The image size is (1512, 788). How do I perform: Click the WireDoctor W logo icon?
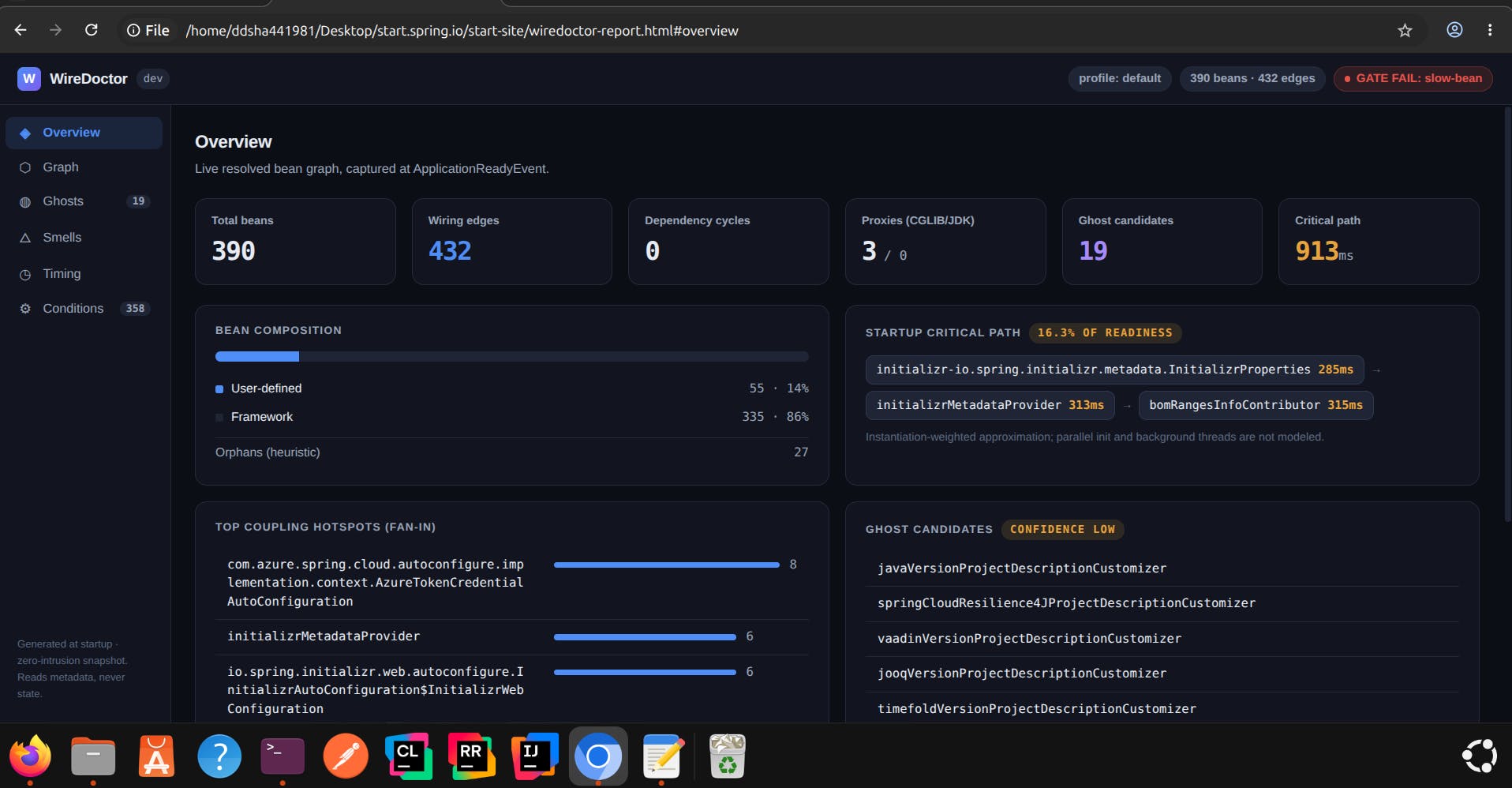tap(29, 79)
